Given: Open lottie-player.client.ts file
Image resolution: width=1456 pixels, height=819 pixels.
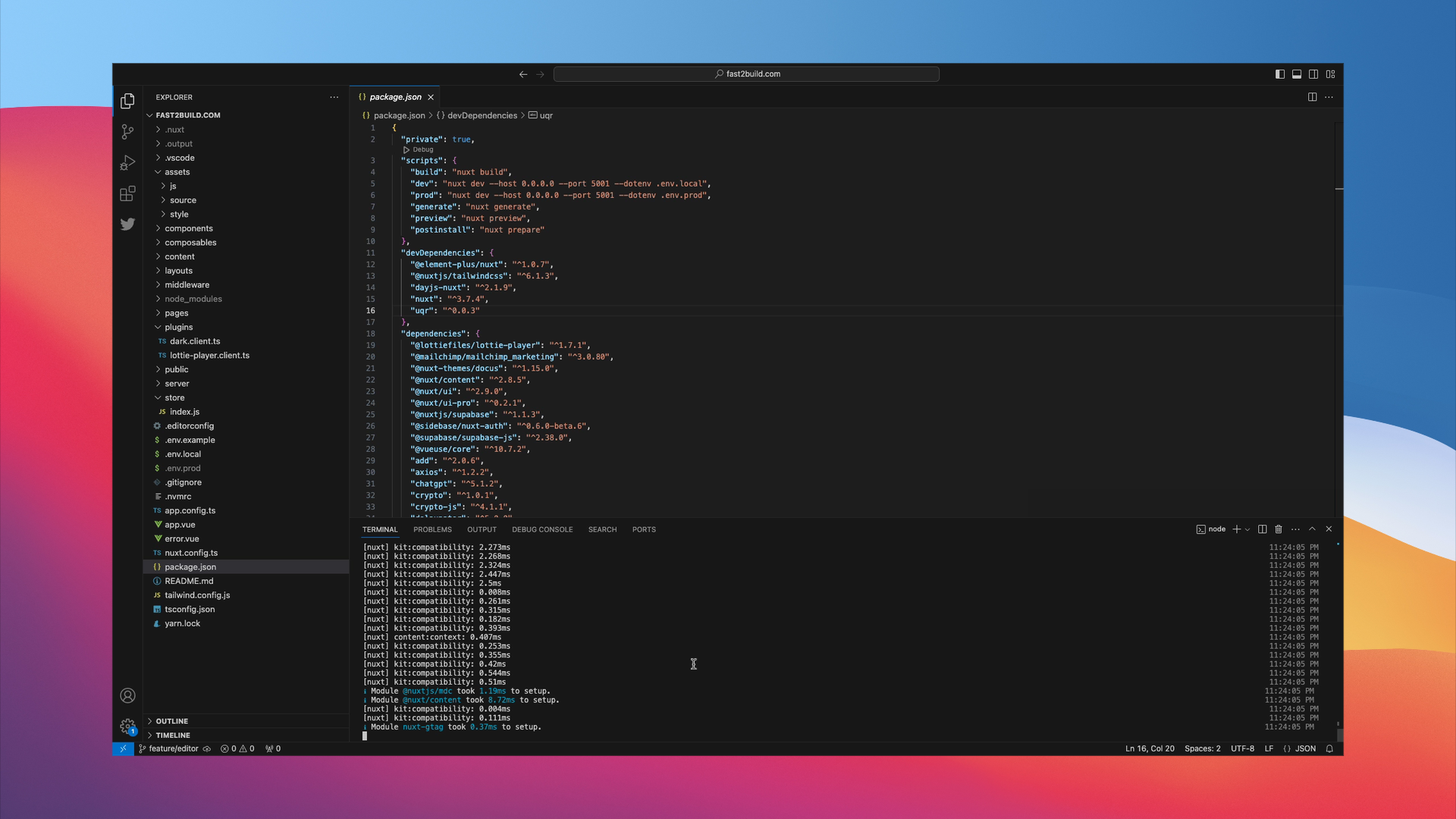Looking at the screenshot, I should tap(246, 355).
